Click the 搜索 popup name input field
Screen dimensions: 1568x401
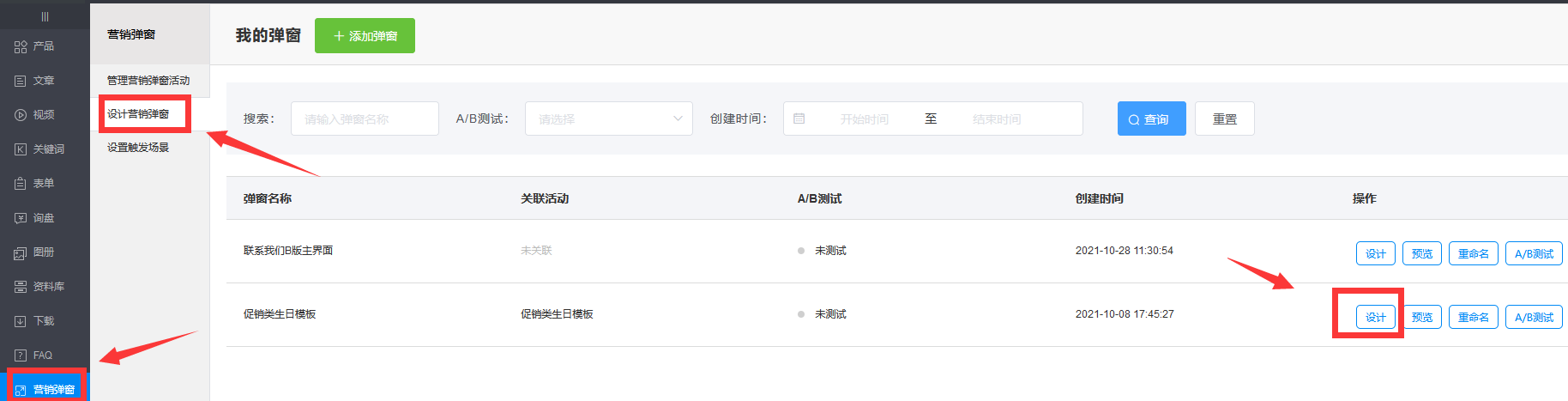click(365, 118)
